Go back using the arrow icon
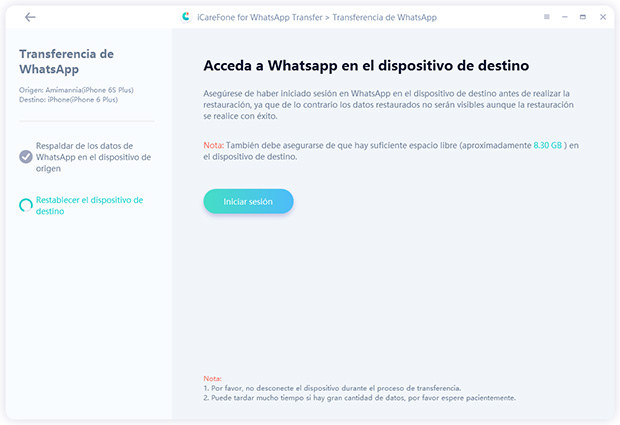The width and height of the screenshot is (620, 425). (30, 17)
